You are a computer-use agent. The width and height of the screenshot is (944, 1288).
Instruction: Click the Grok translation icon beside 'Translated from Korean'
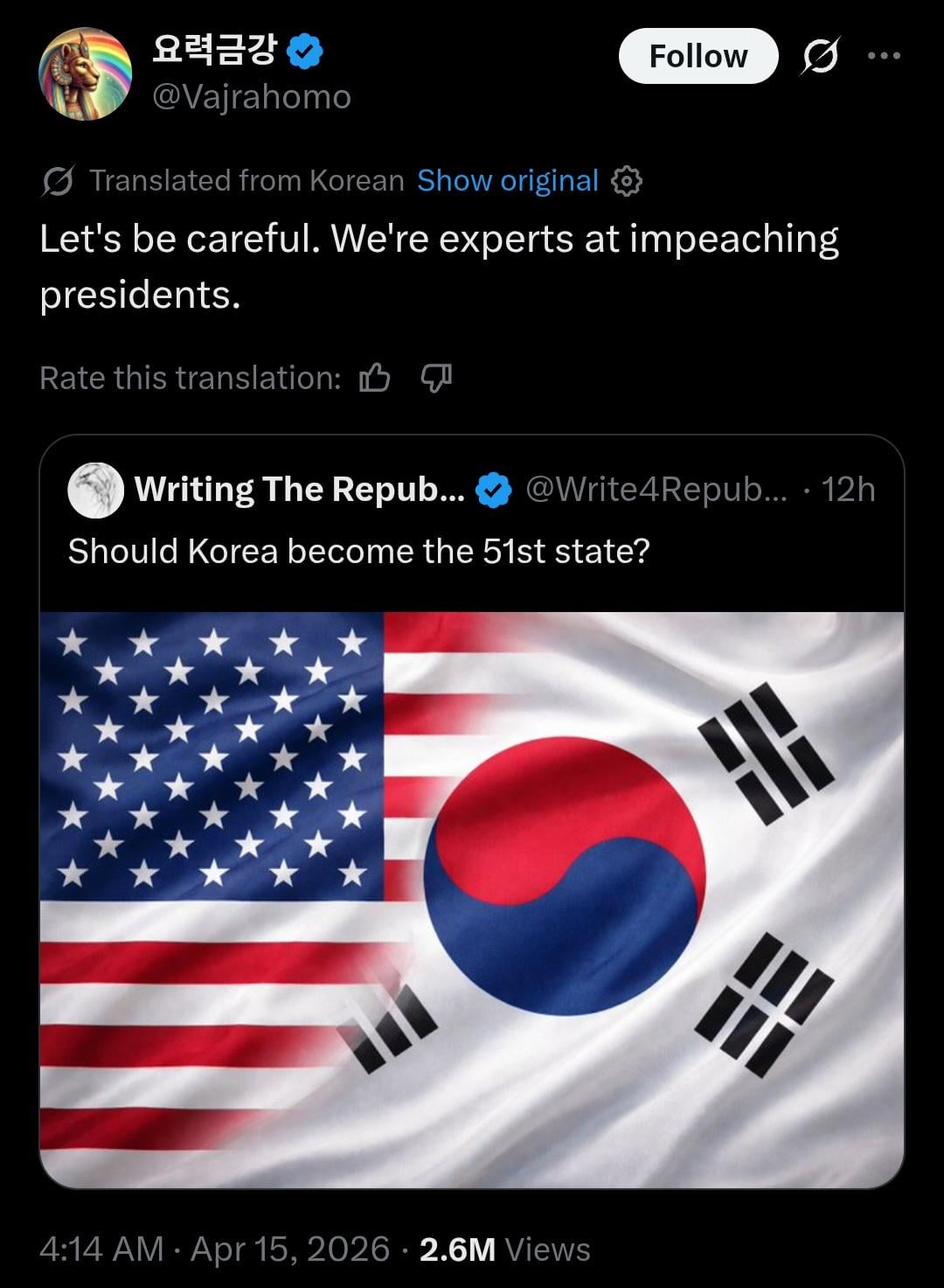58,181
